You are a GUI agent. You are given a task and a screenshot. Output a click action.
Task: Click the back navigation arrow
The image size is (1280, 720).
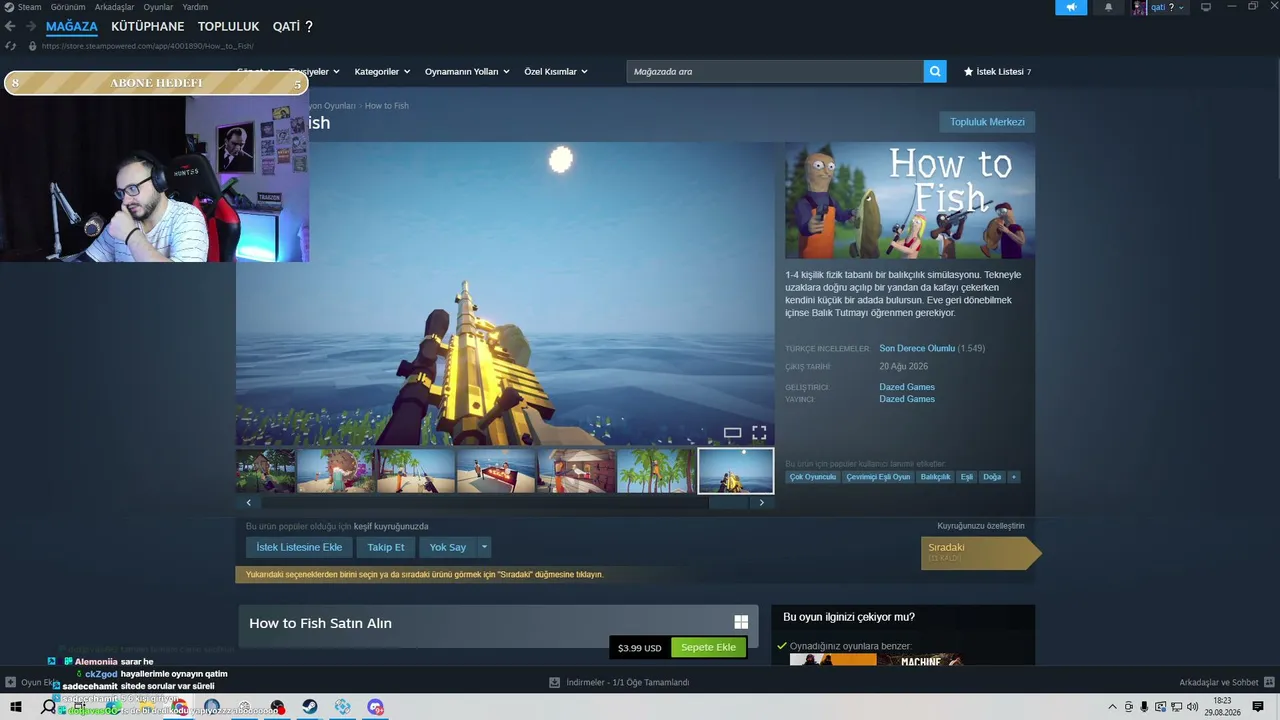pyautogui.click(x=11, y=26)
